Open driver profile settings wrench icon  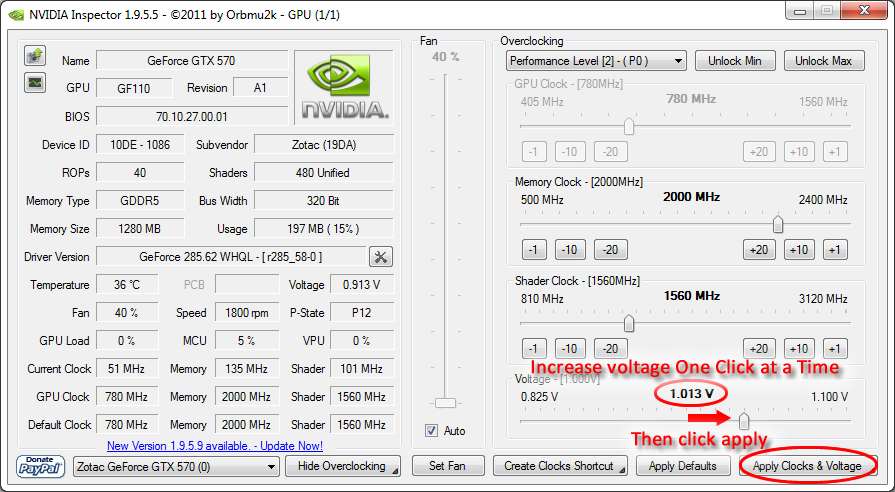point(381,257)
